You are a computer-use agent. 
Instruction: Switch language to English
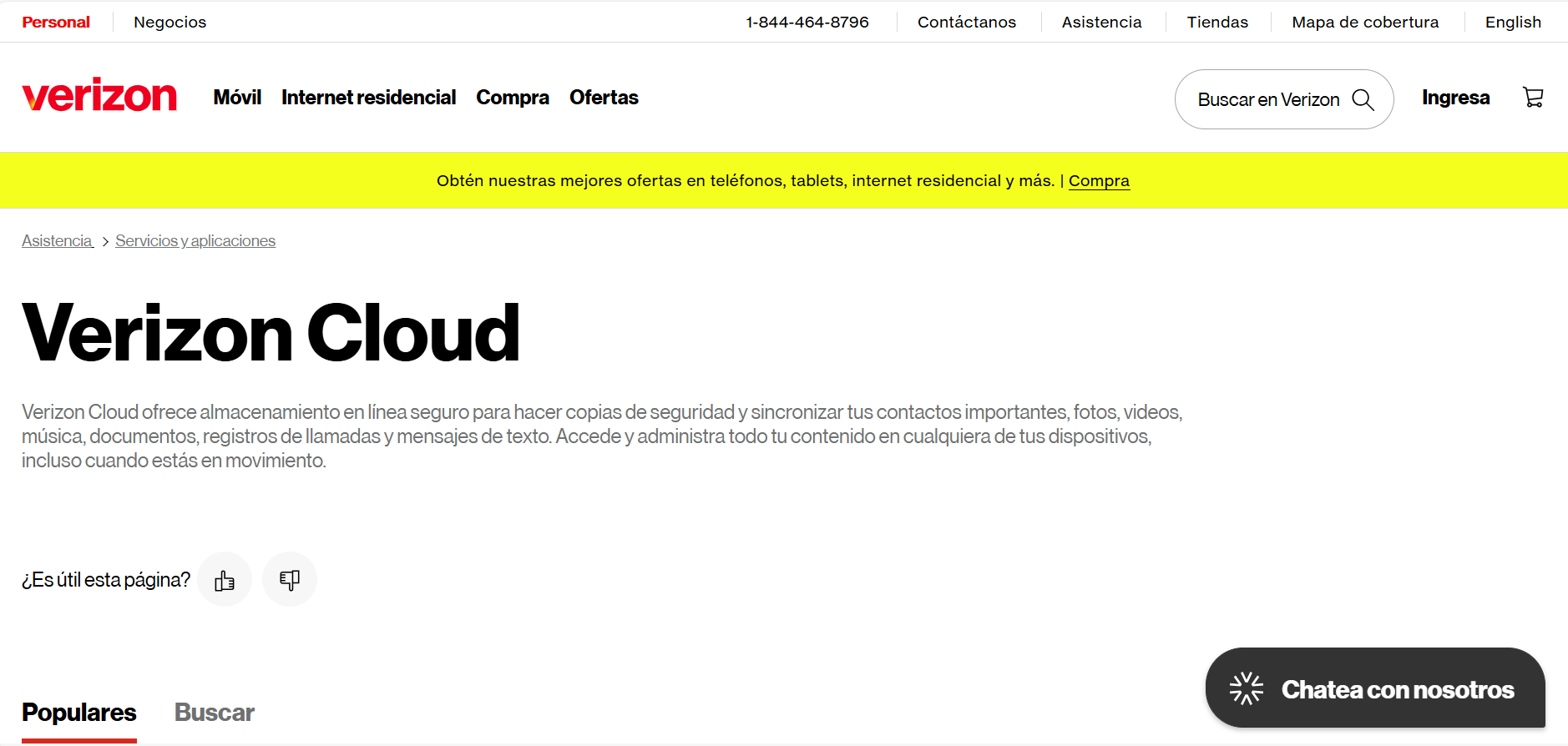(1513, 23)
